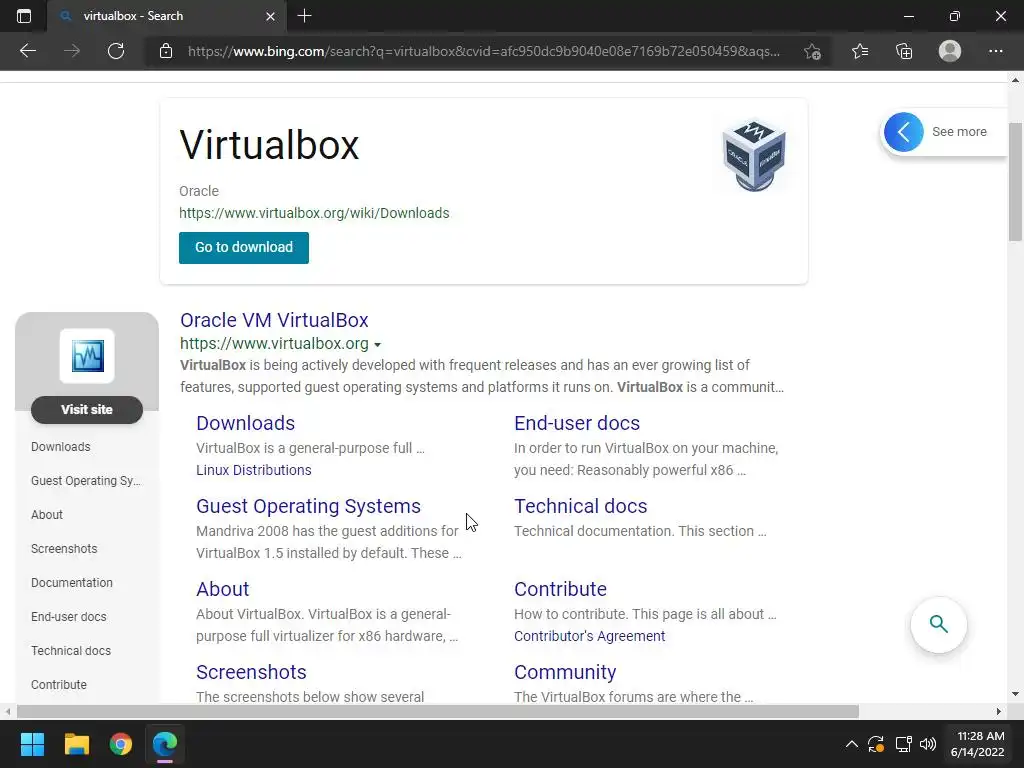This screenshot has height=768, width=1024.
Task: Click the Forward navigation arrow
Action: click(72, 51)
